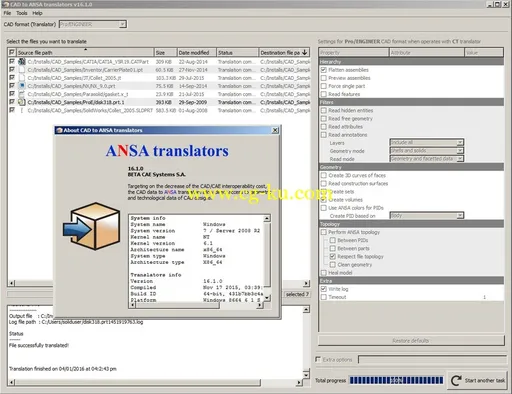Click the file list scroll left arrow
Viewport: 512px width, 394px height.
click(x=12, y=283)
